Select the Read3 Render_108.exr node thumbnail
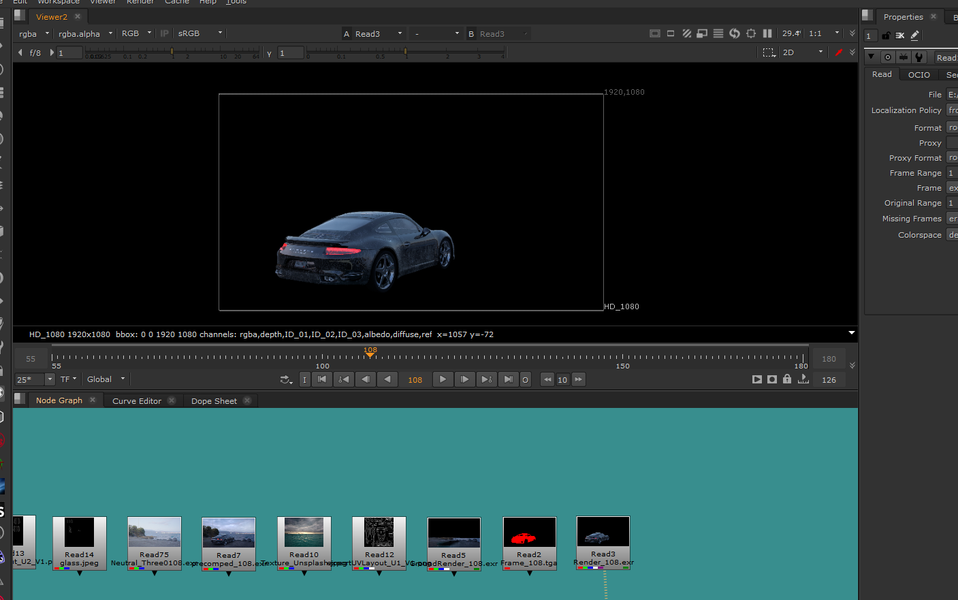The image size is (958, 600). [603, 532]
